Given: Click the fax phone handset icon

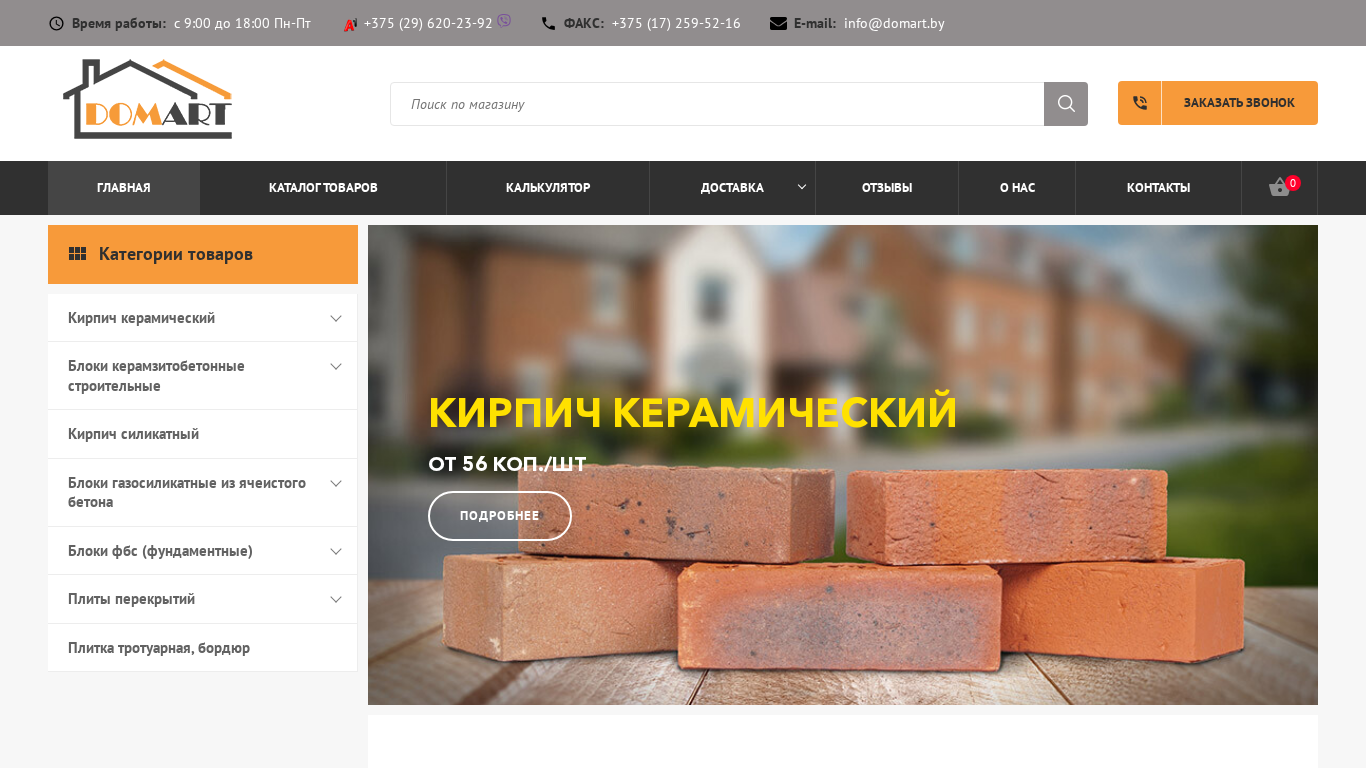Looking at the screenshot, I should point(548,23).
